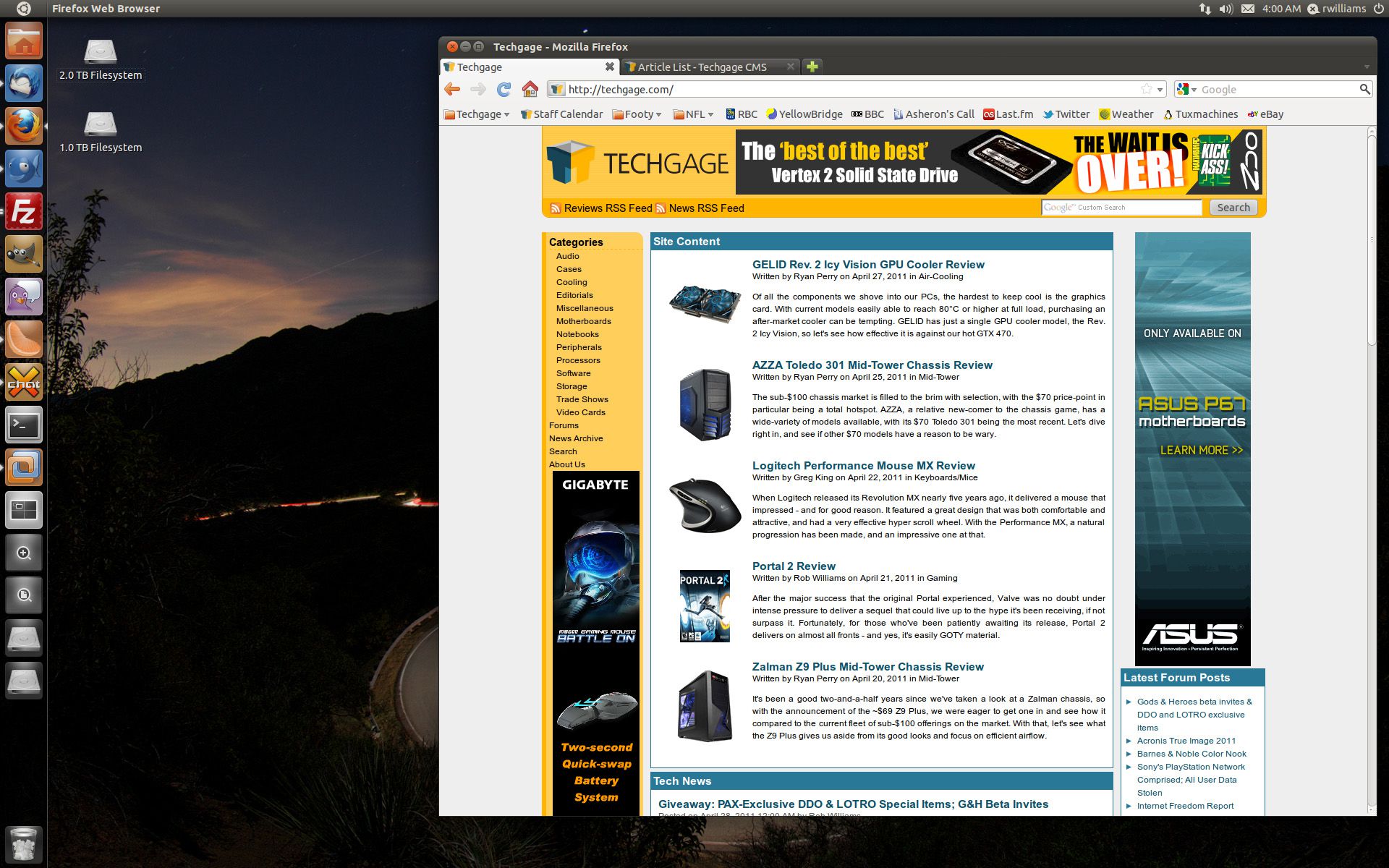The image size is (1389, 868).
Task: Open the workspace switcher in launcher
Action: point(24,510)
